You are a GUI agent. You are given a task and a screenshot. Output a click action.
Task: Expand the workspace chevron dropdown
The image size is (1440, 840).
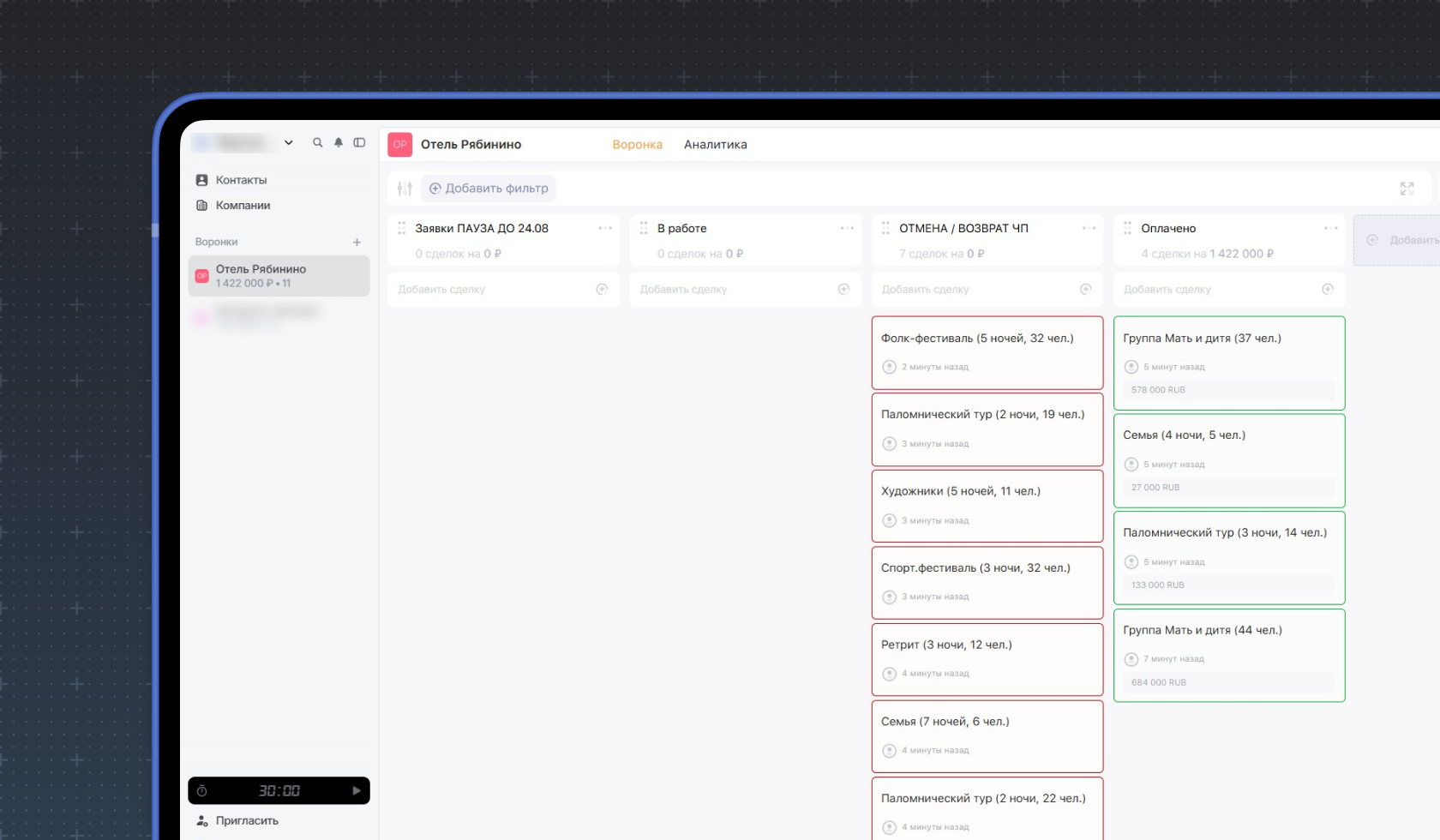tap(289, 143)
